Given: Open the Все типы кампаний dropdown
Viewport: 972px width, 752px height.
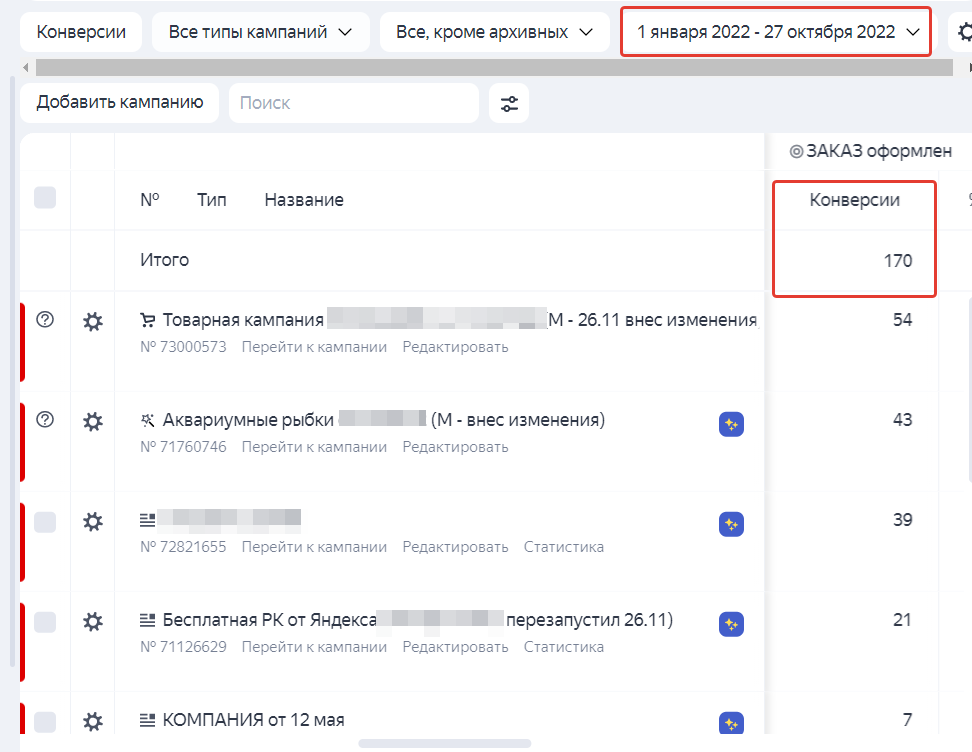Looking at the screenshot, I should coord(261,31).
